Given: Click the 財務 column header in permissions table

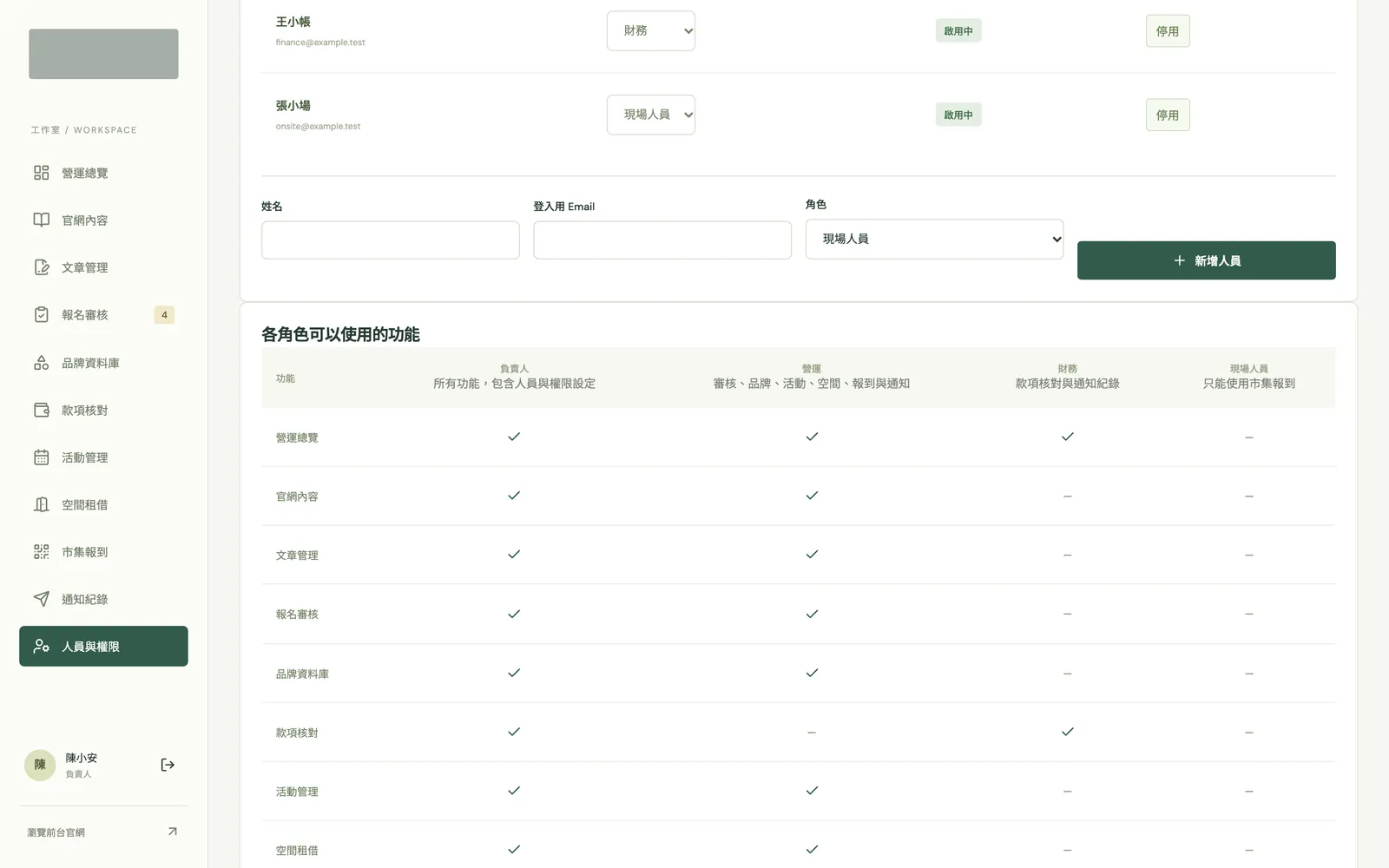Looking at the screenshot, I should (x=1067, y=376).
